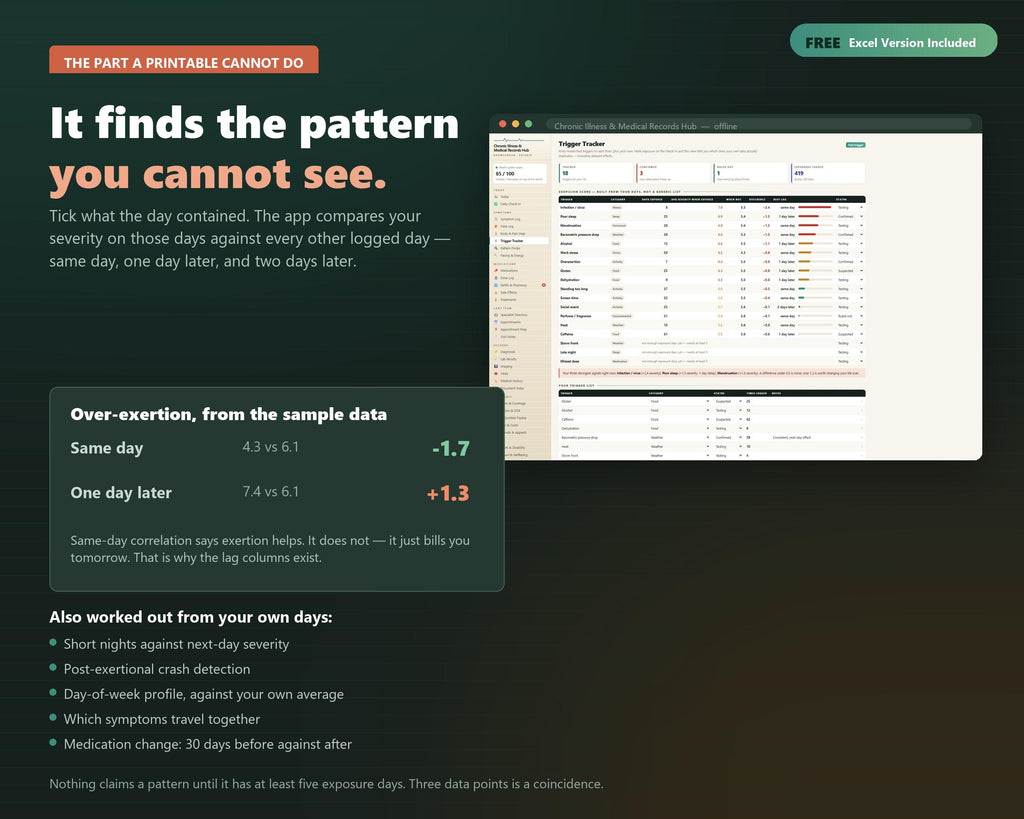This screenshot has width=1024, height=819.
Task: Click the Pattern Finder magnifier icon
Action: tap(496, 248)
